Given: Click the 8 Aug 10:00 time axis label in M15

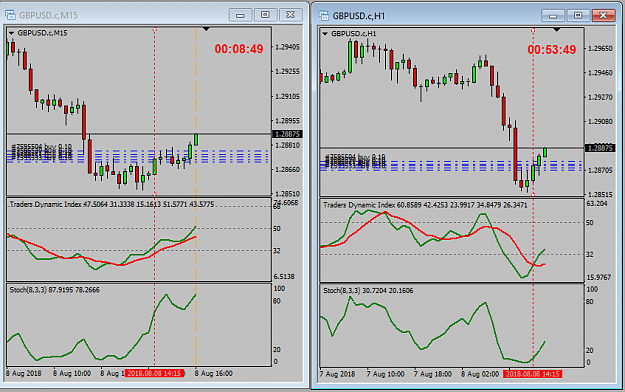Looking at the screenshot, I should 72,373.
